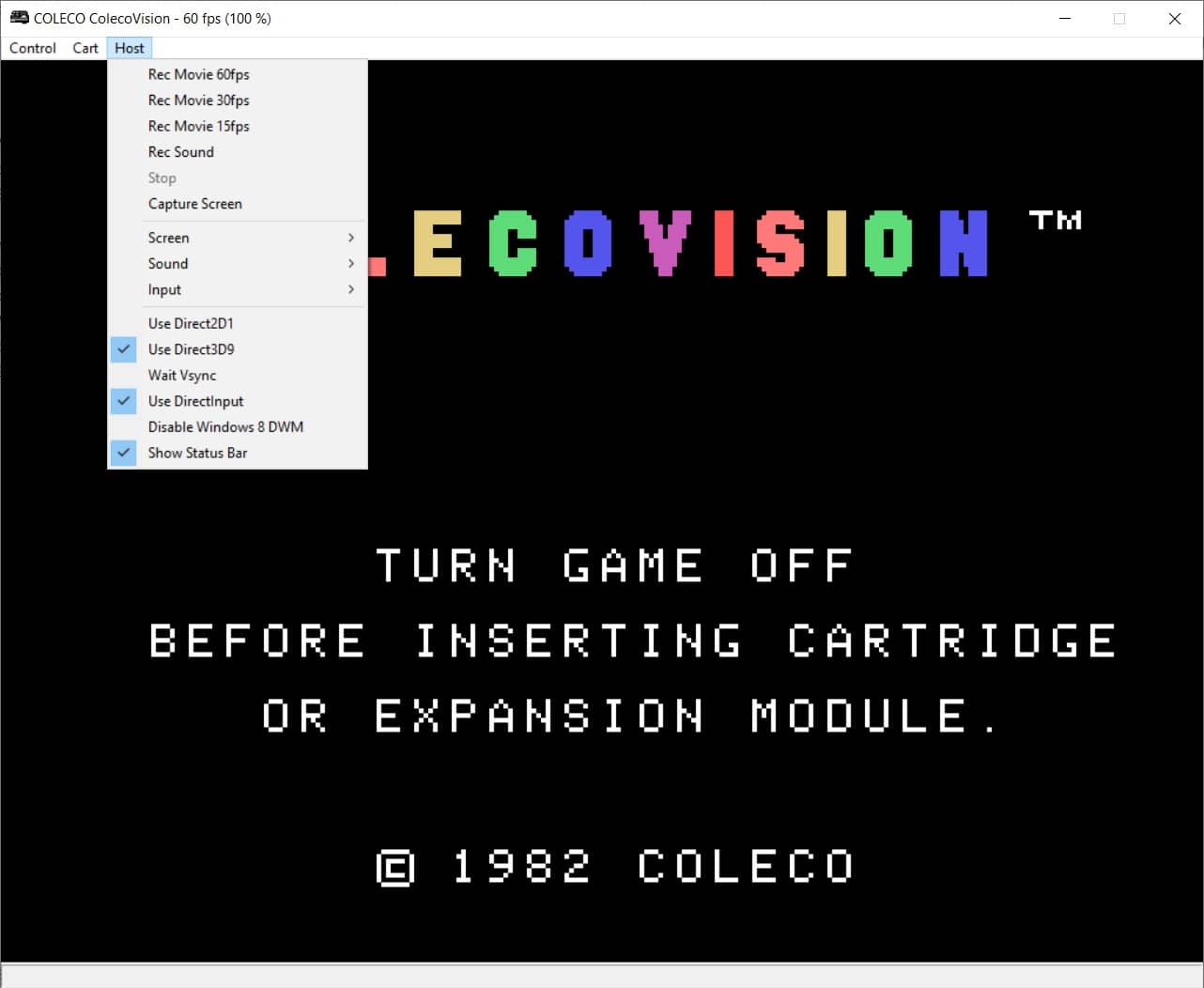Start recording movie at 60fps
The height and width of the screenshot is (988, 1204).
pos(198,74)
